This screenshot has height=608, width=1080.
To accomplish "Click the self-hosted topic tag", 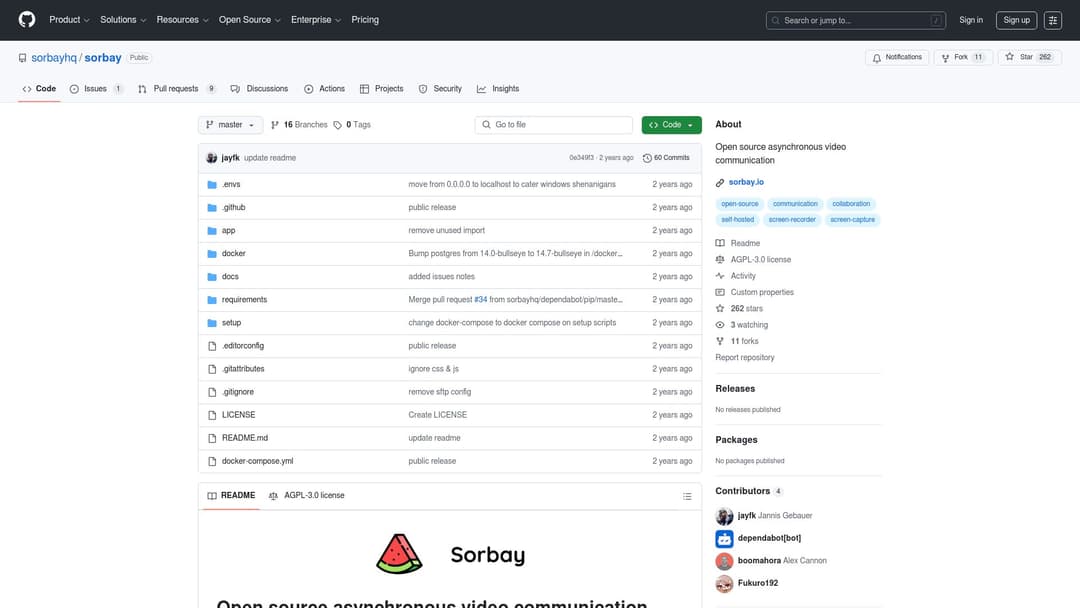I will click(738, 220).
